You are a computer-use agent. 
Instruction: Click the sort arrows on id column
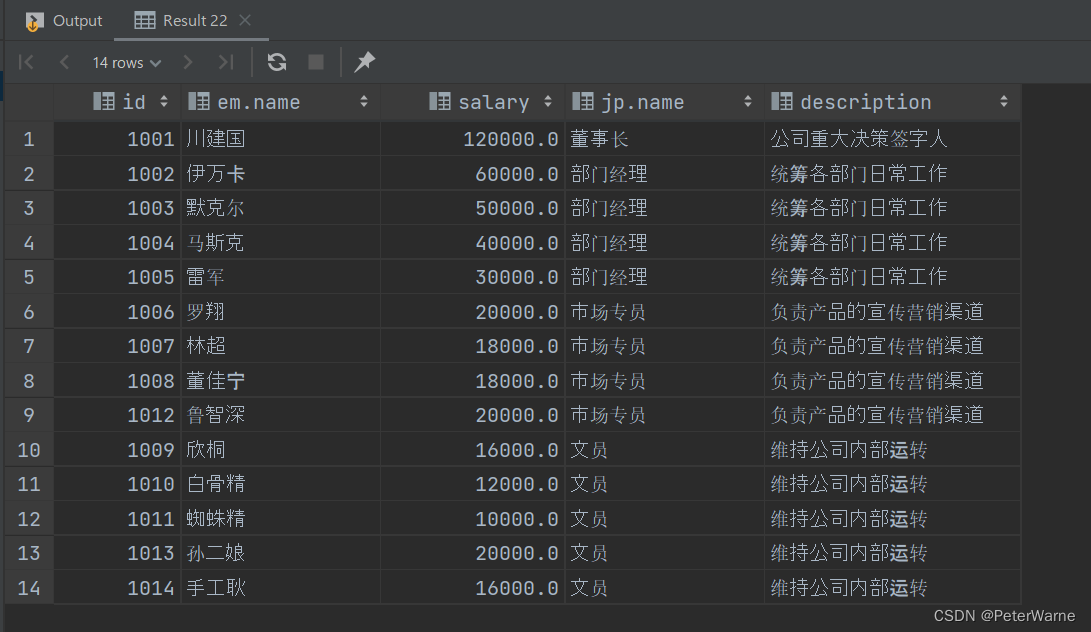[x=164, y=102]
